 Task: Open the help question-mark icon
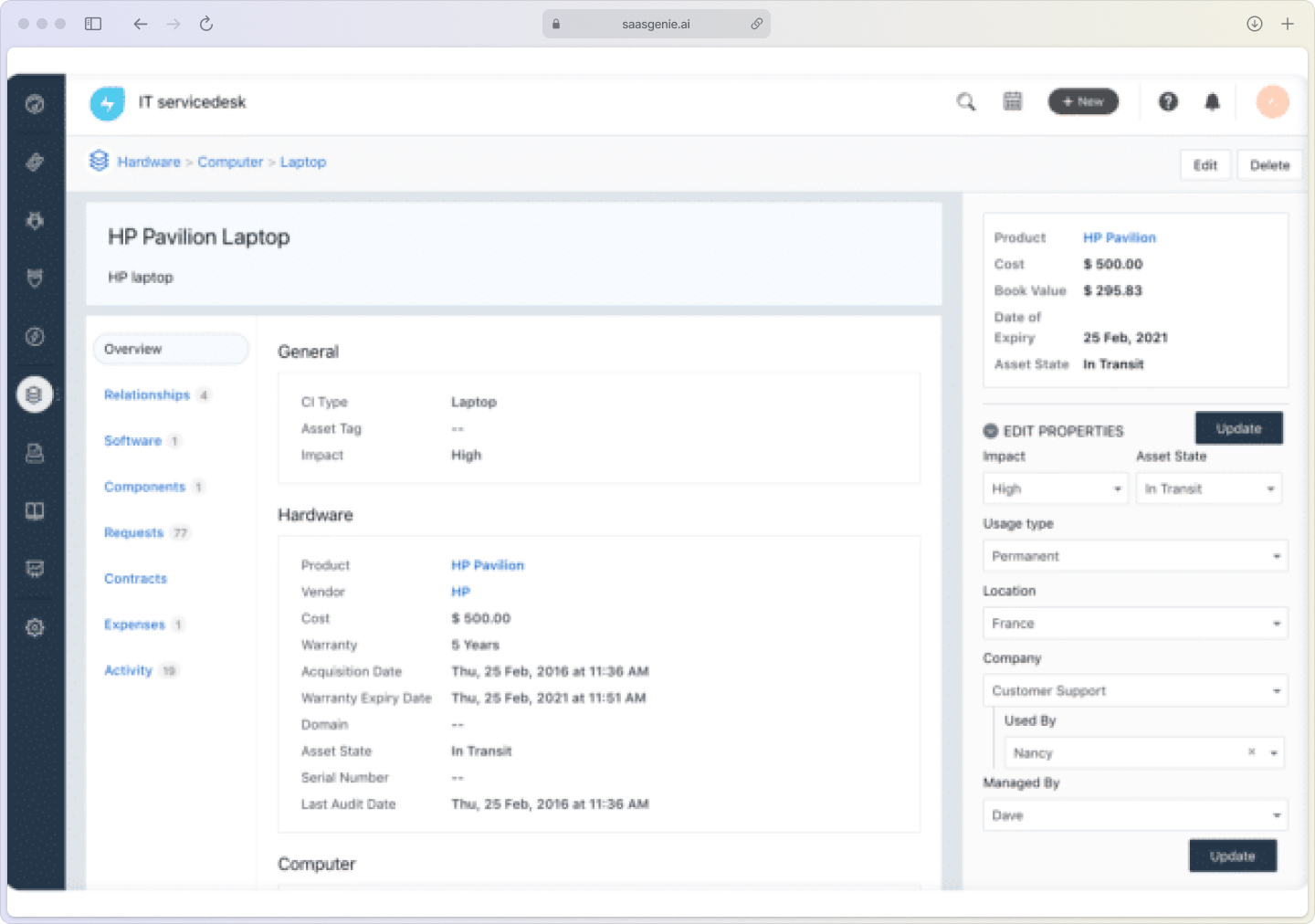coord(1168,102)
